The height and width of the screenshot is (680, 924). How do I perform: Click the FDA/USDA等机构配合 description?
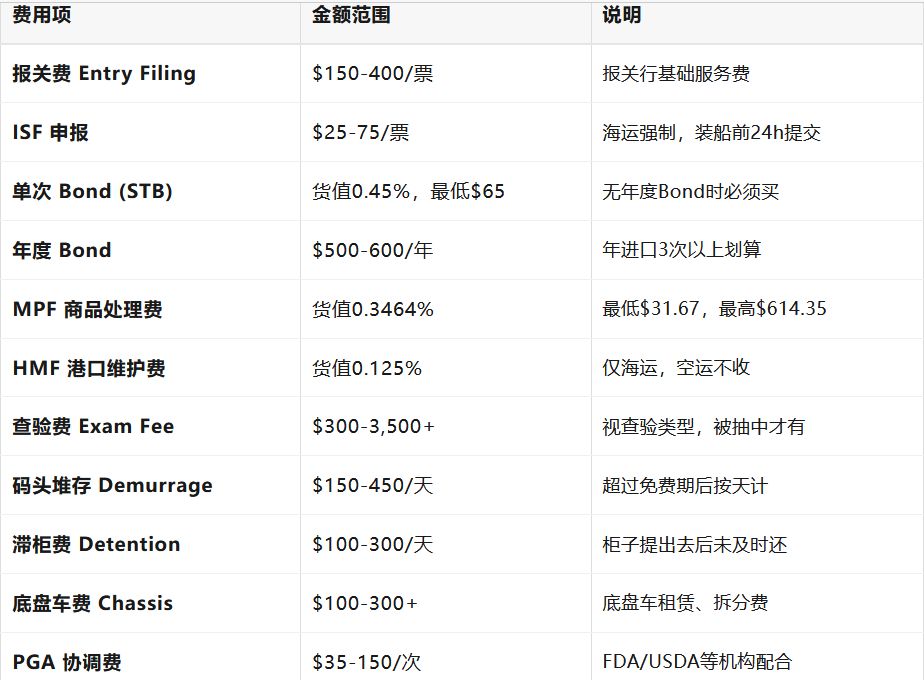pos(697,662)
